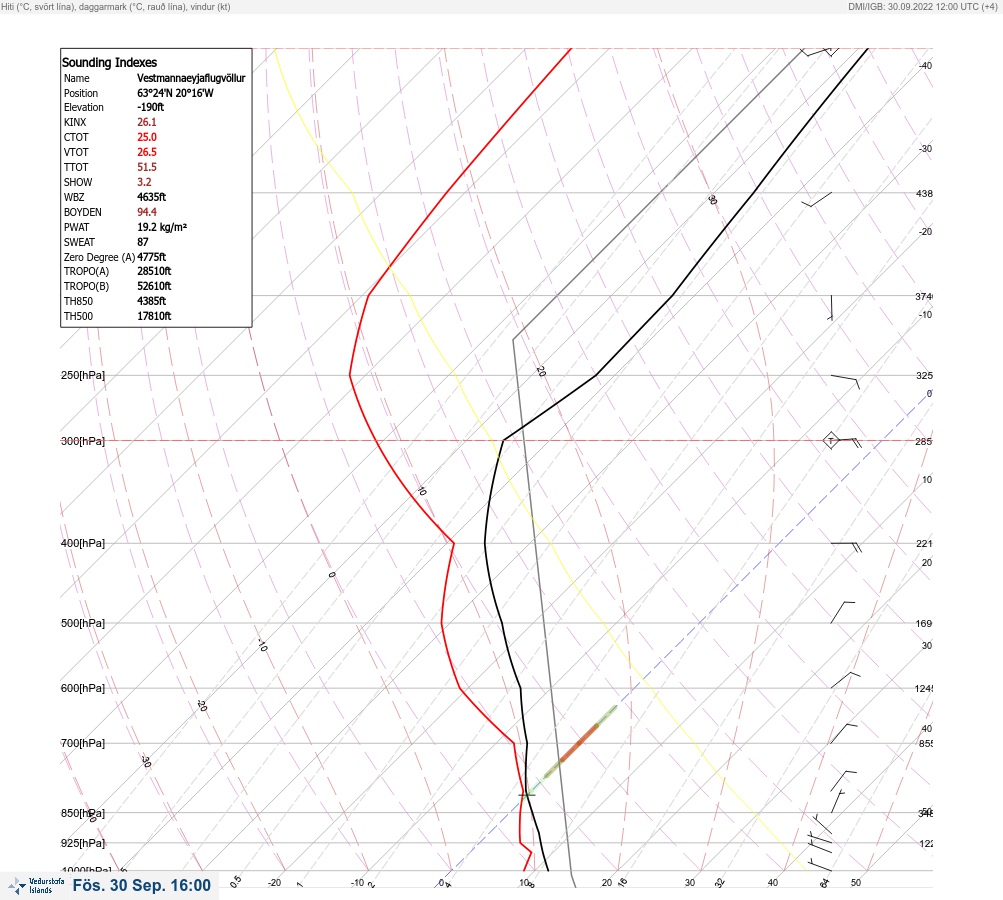Viewport: 1003px width, 900px height.
Task: Click the PWAT value 19.2 kg/m²
Action: [162, 227]
